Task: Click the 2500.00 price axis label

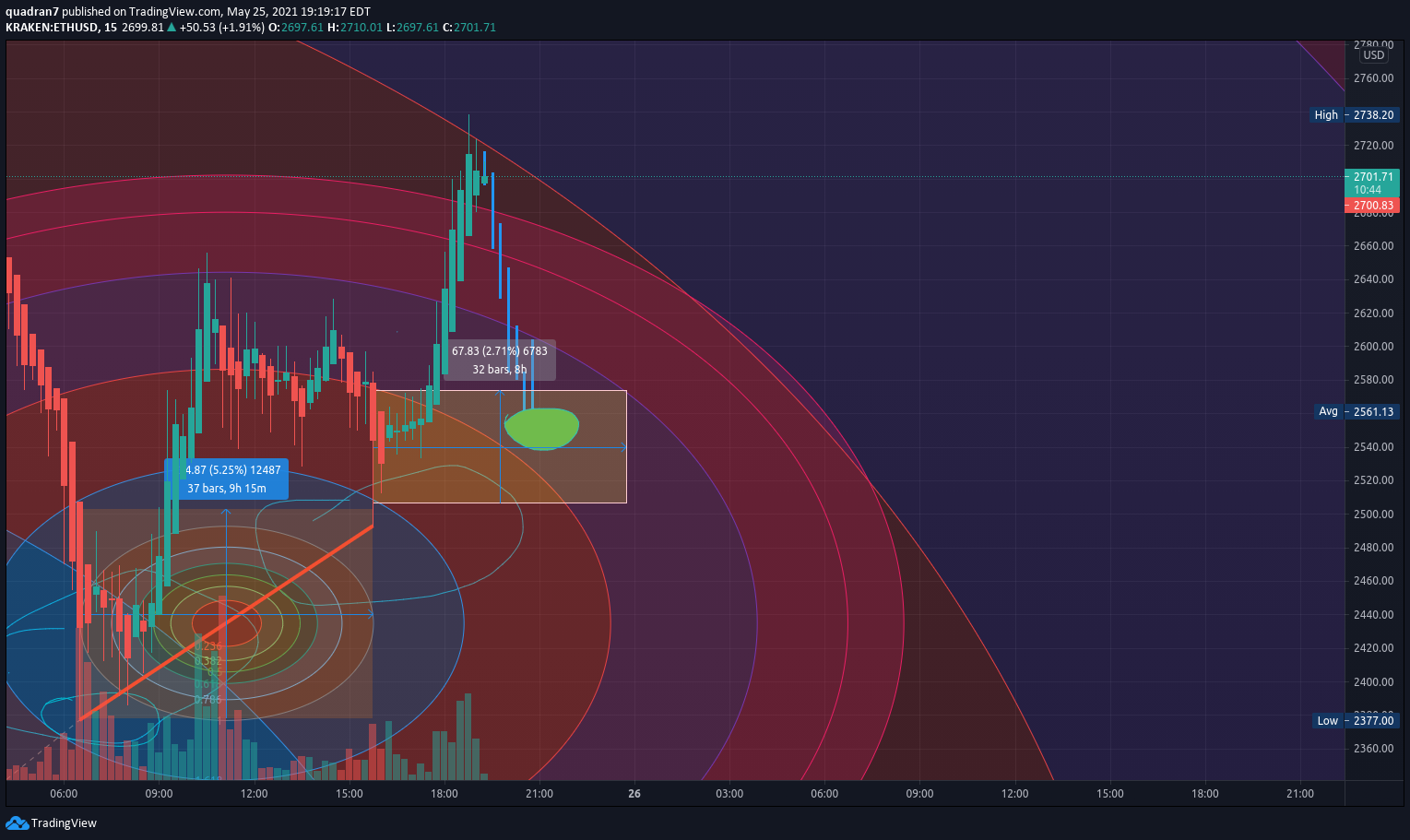Action: coord(1373,514)
